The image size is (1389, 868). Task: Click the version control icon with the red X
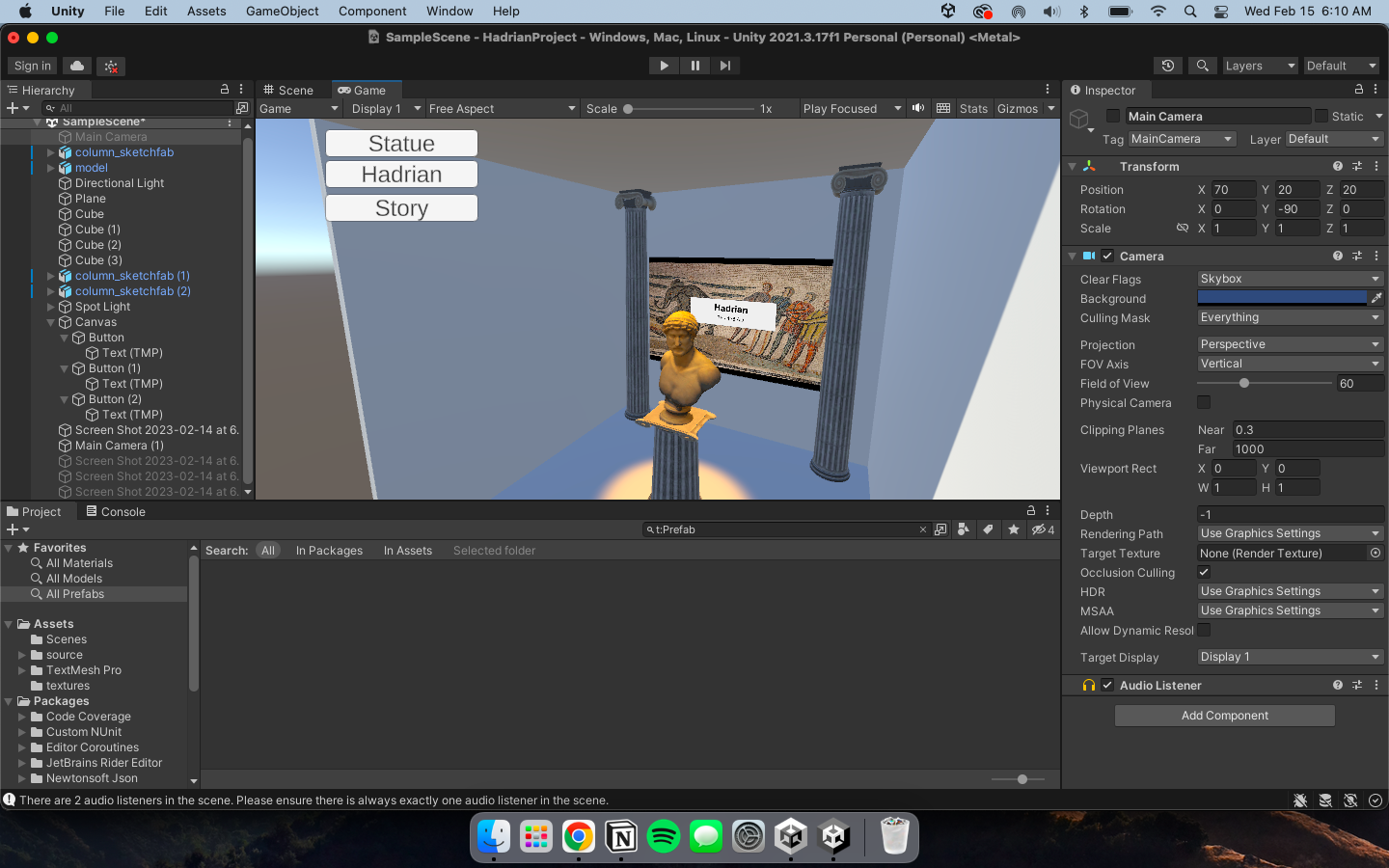pyautogui.click(x=111, y=66)
